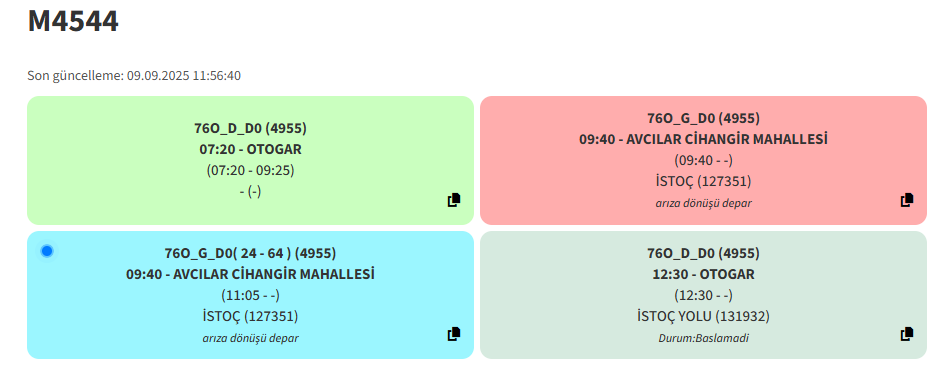Click İSTOÇ (127351) in the red card
The width and height of the screenshot is (950, 365).
703,181
